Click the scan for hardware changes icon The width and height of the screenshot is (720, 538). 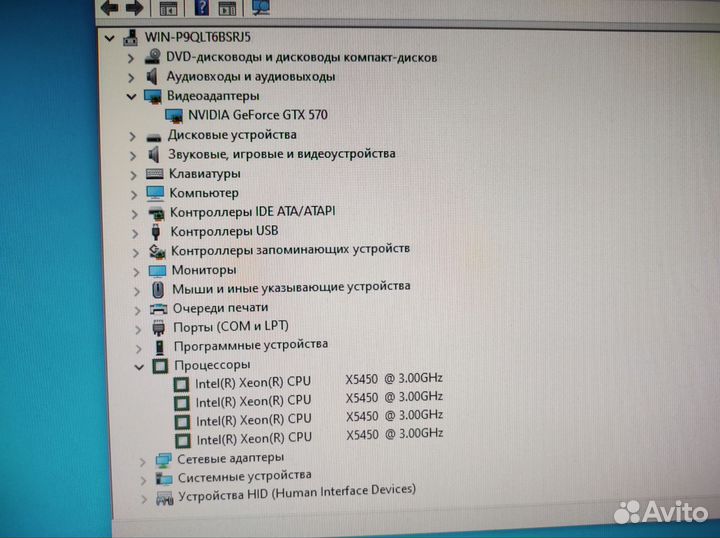[x=261, y=7]
